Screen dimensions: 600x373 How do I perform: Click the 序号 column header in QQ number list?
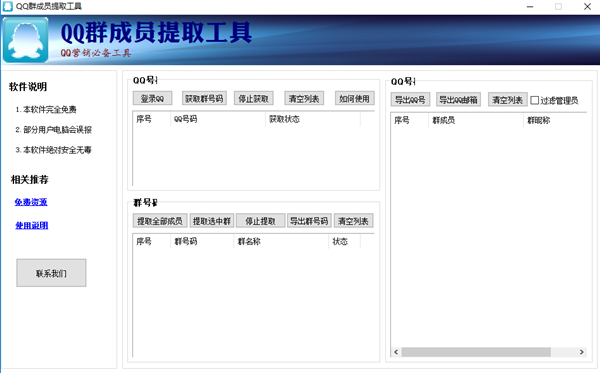(x=152, y=119)
